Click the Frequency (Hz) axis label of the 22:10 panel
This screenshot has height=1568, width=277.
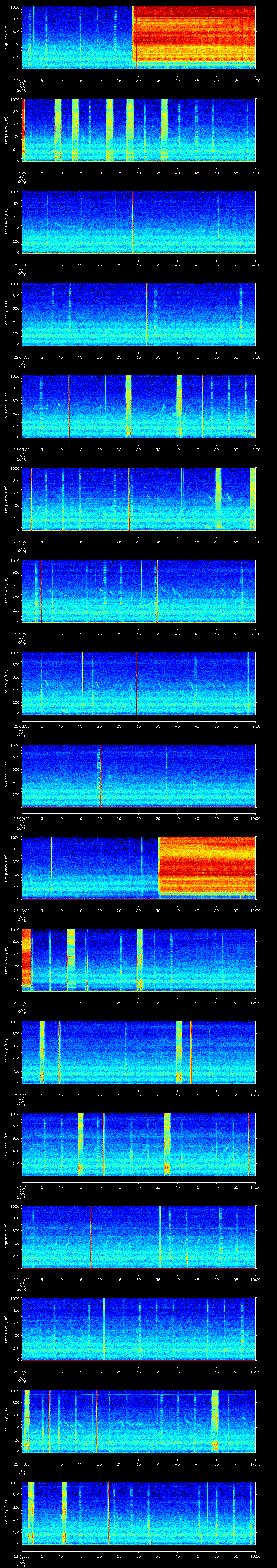coord(6,868)
